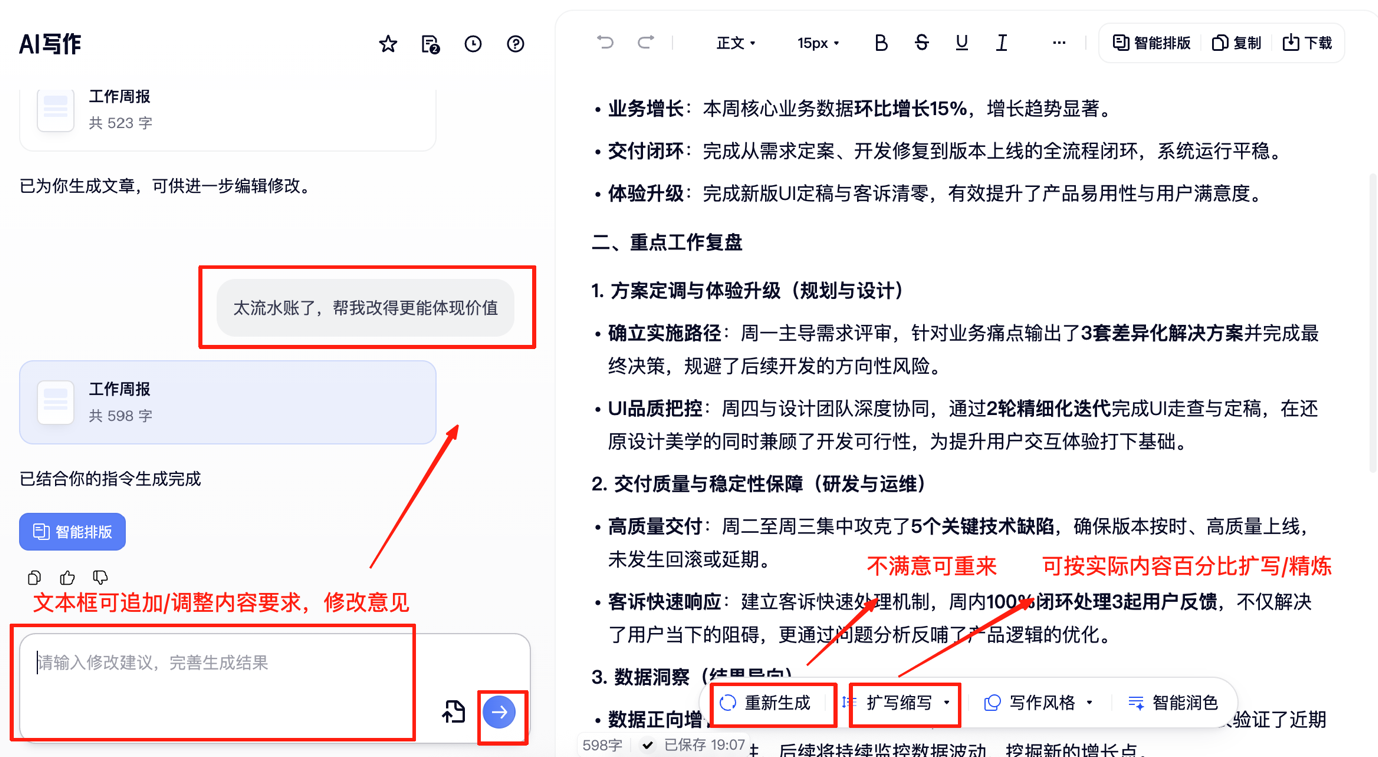Click heading 1. 方案定调与体验升级
Screen dimensions: 1378x757
(750, 291)
